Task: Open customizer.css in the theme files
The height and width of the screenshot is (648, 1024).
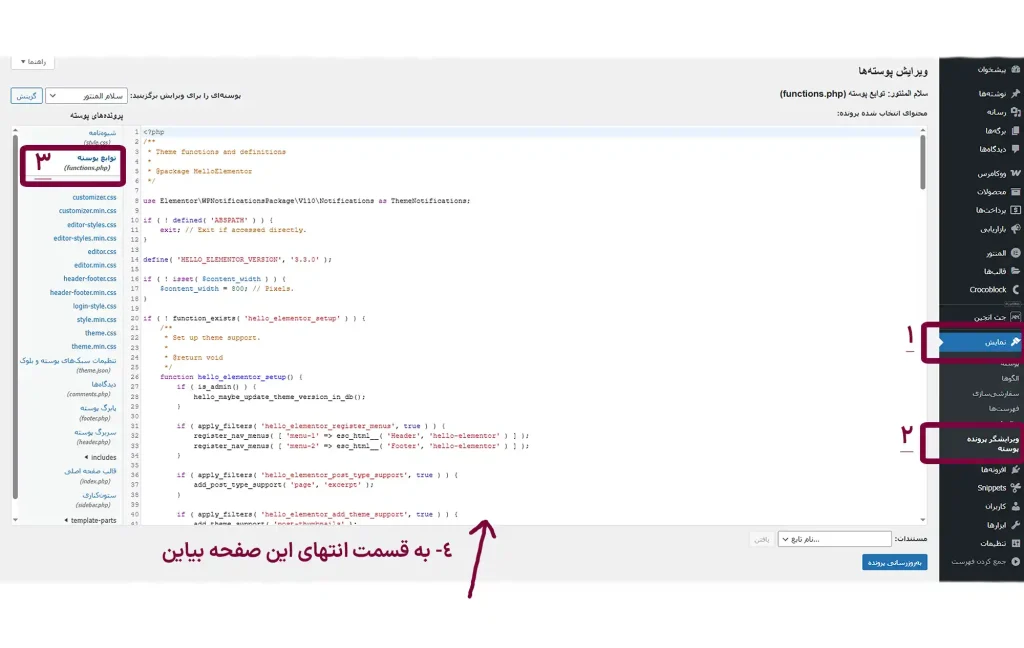Action: 95,197
